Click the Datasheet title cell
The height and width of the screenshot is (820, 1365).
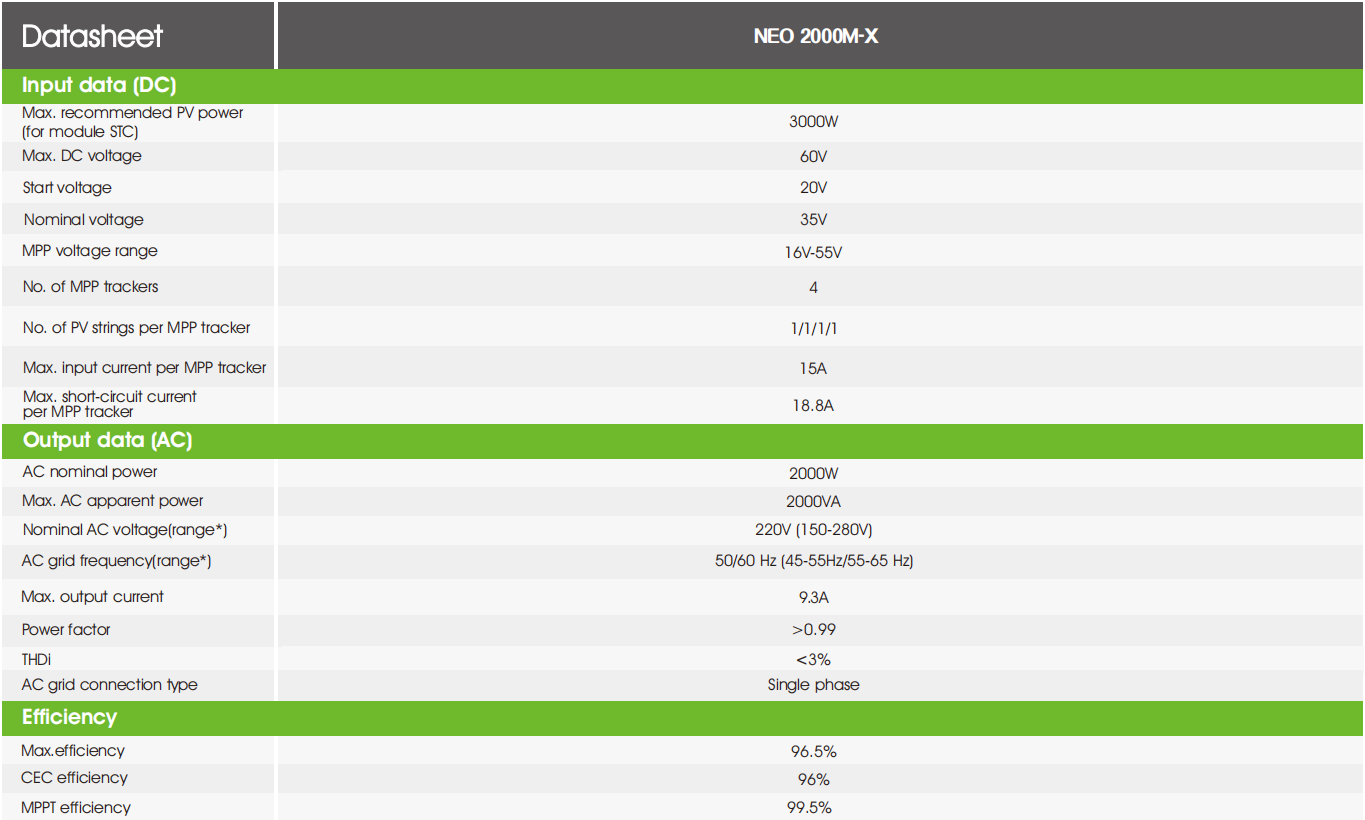[x=137, y=36]
